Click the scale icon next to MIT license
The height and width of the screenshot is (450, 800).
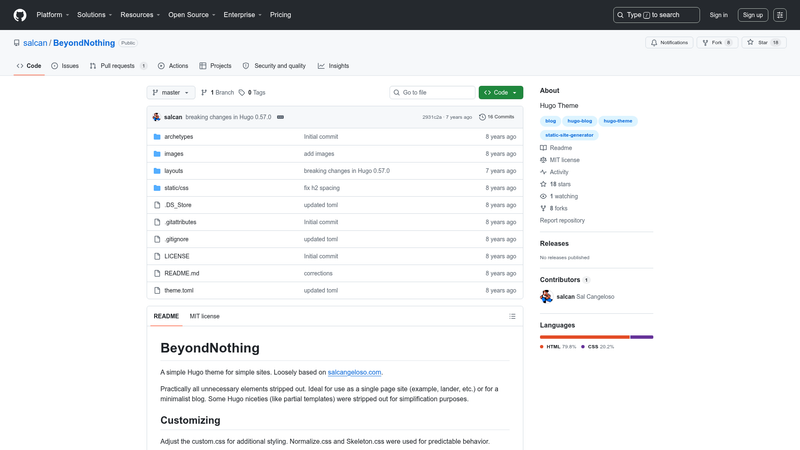(x=543, y=160)
